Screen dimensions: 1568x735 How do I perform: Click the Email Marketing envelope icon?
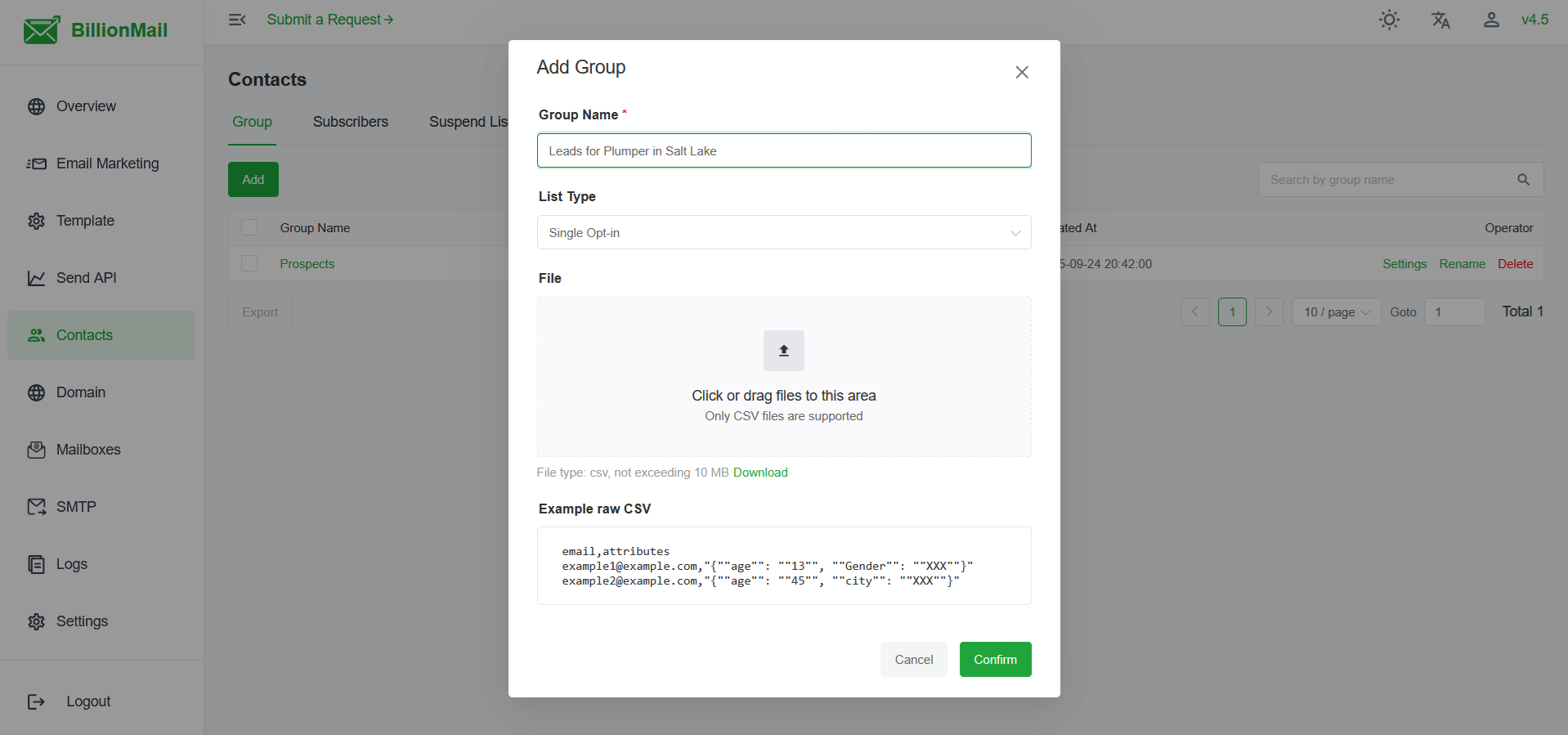click(36, 164)
